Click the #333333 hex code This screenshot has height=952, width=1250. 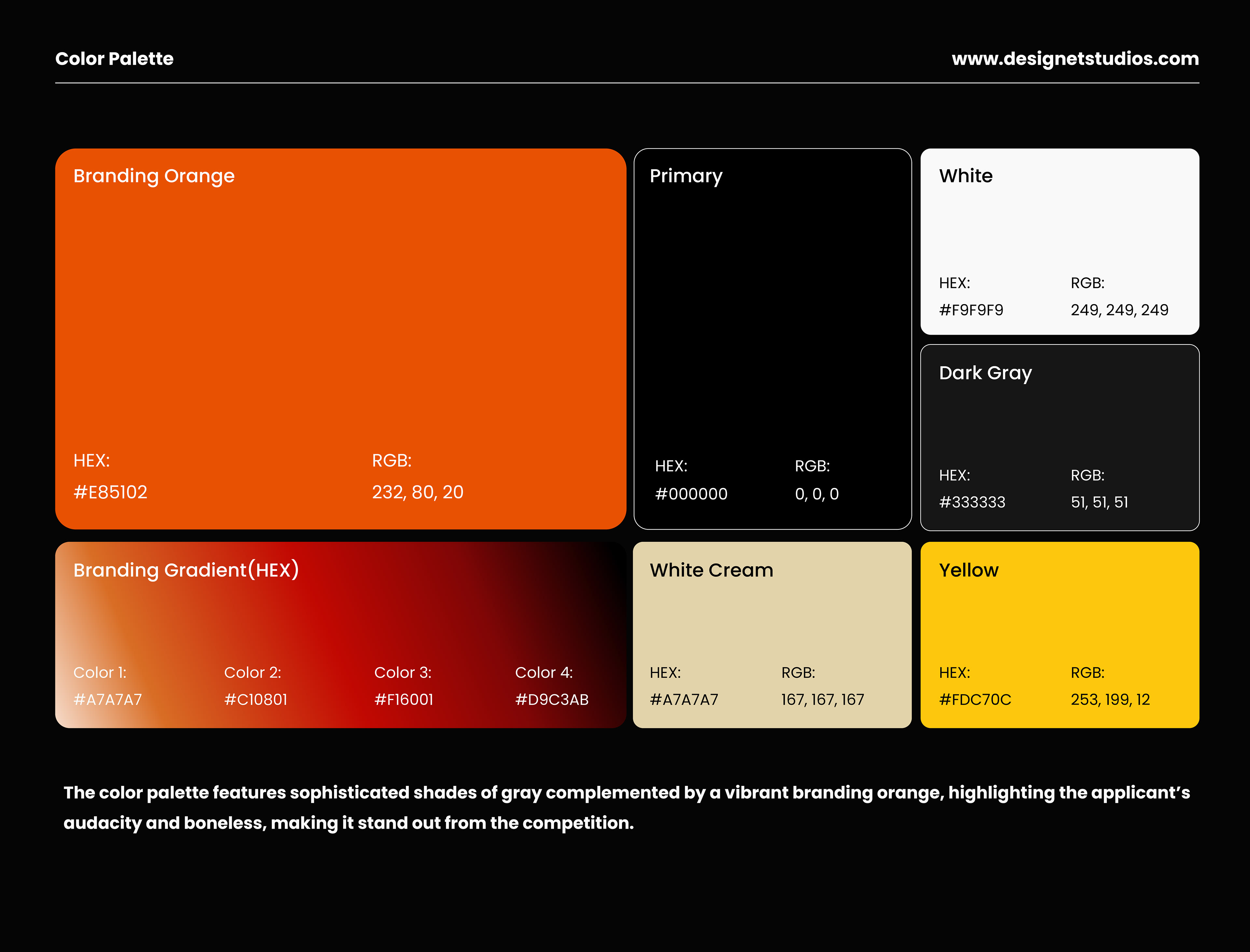coord(972,502)
